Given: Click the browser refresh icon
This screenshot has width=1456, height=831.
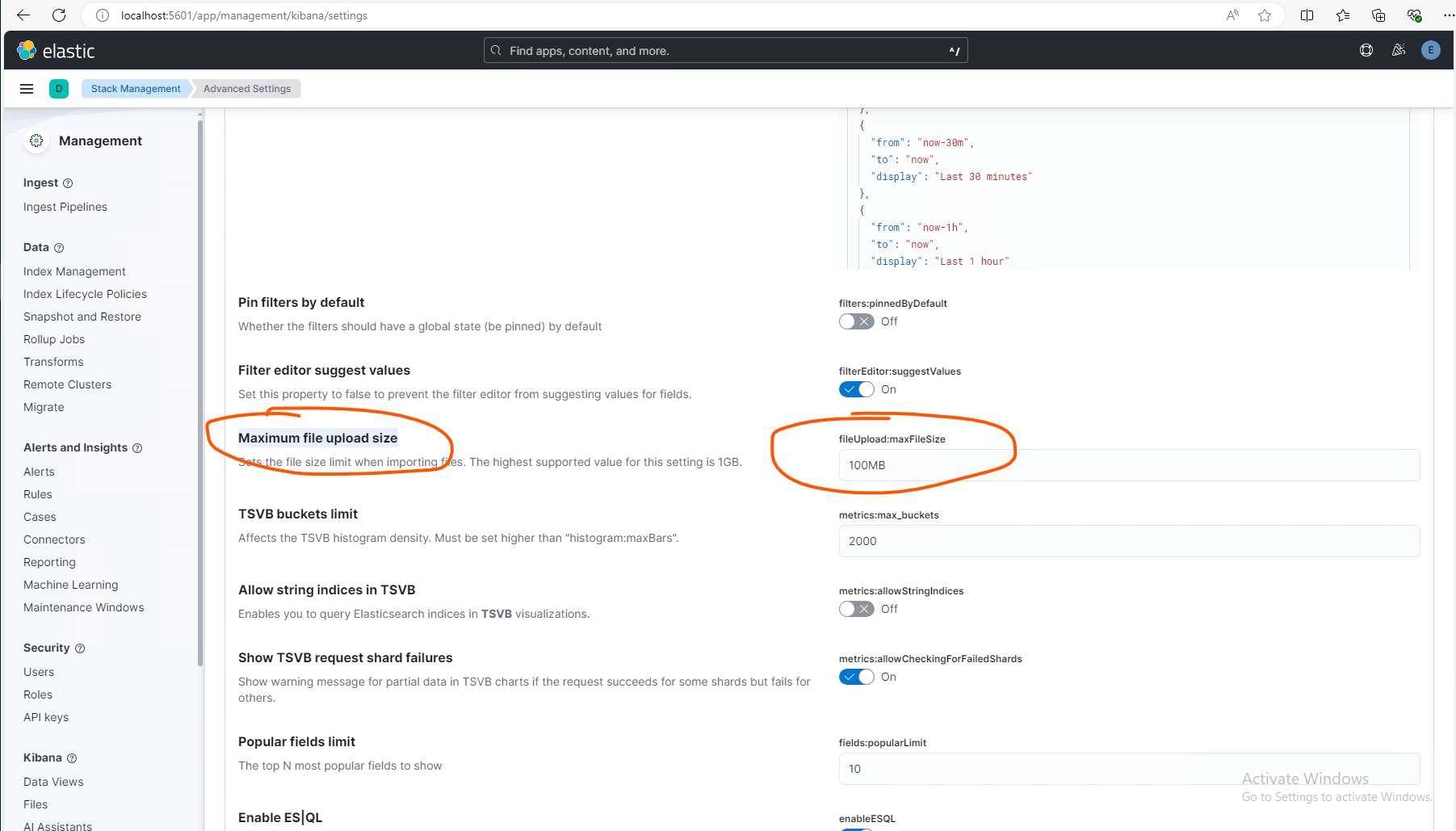Looking at the screenshot, I should tap(59, 15).
